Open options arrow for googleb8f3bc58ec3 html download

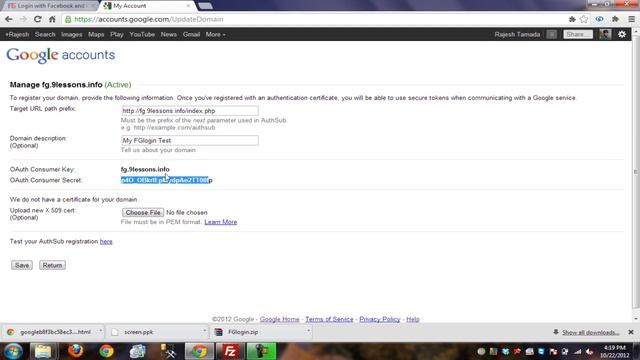[100, 331]
